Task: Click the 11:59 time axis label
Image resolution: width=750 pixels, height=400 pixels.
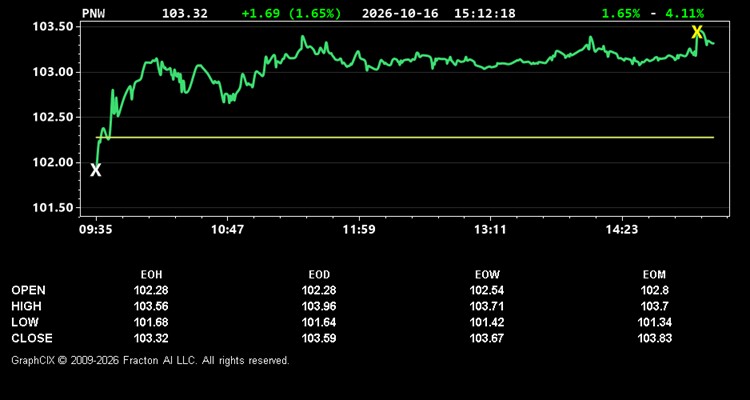Action: pos(359,230)
